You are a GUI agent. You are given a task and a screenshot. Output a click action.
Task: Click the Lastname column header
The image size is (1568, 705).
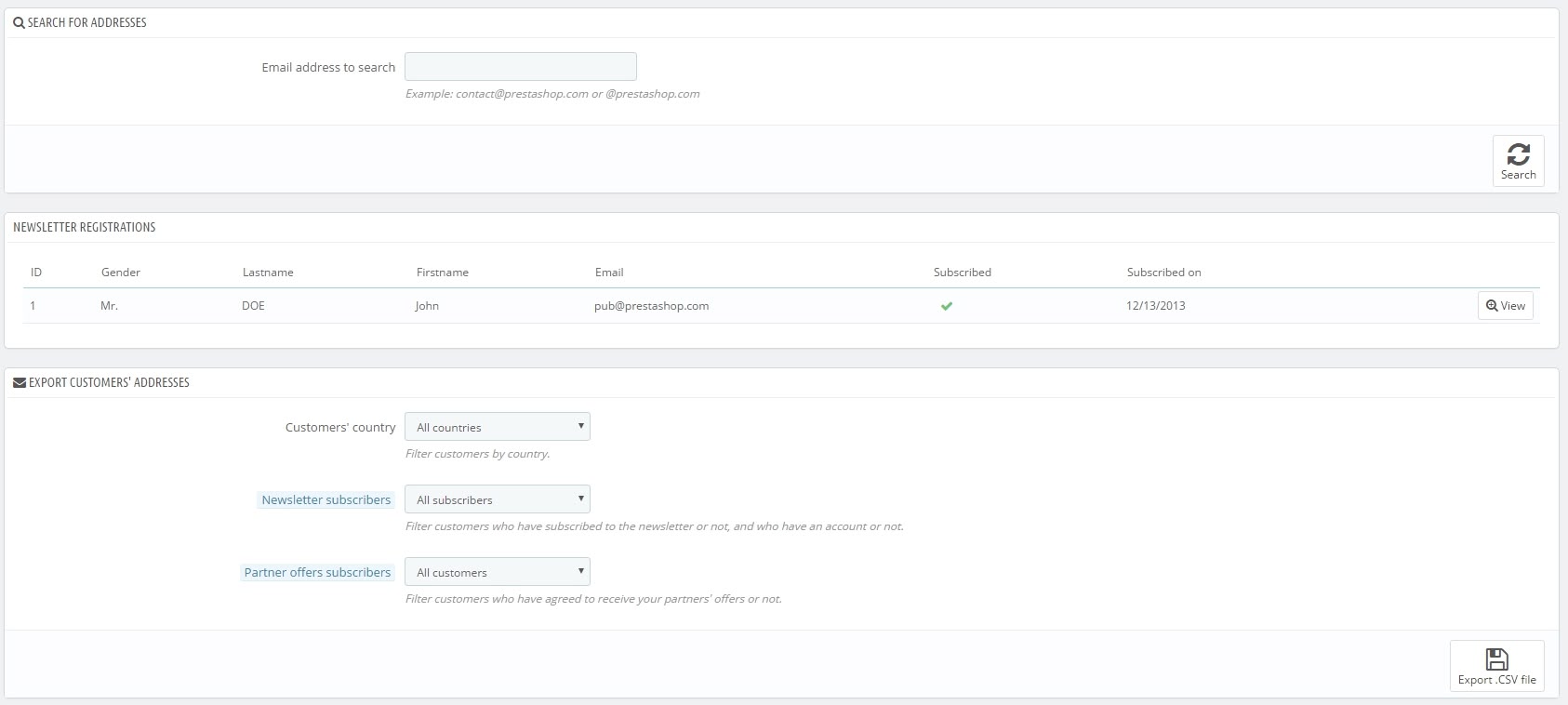268,273
